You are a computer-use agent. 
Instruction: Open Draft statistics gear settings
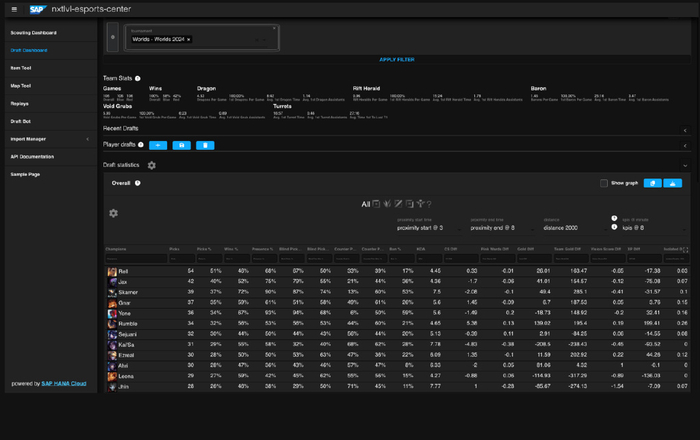pyautogui.click(x=152, y=165)
